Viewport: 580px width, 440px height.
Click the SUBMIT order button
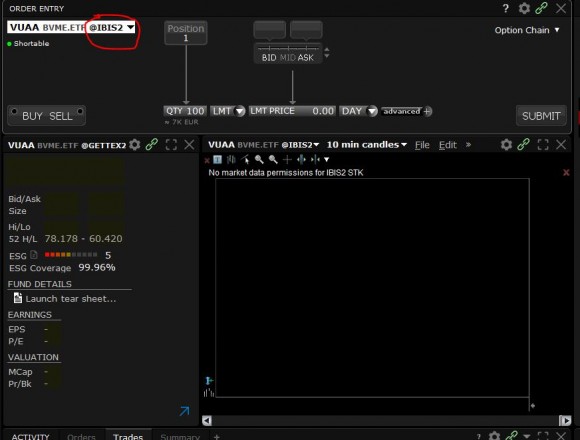click(x=541, y=116)
